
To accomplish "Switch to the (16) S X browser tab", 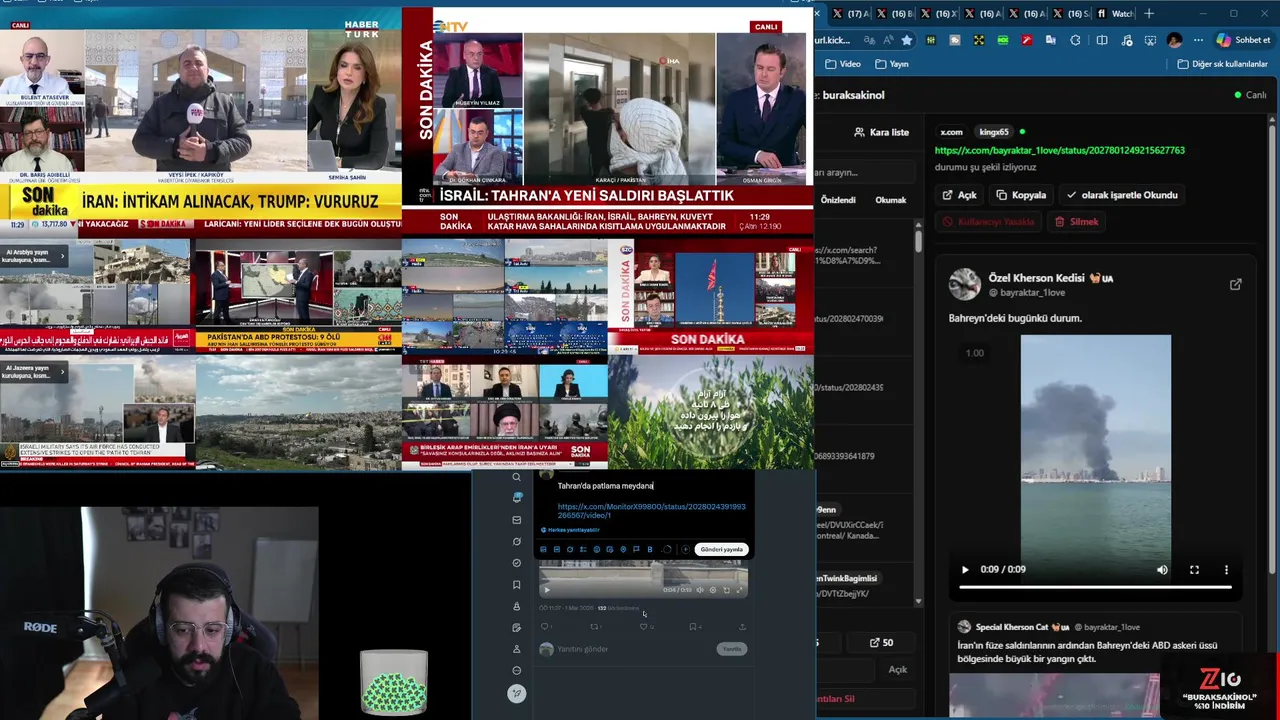I will [x=1071, y=14].
